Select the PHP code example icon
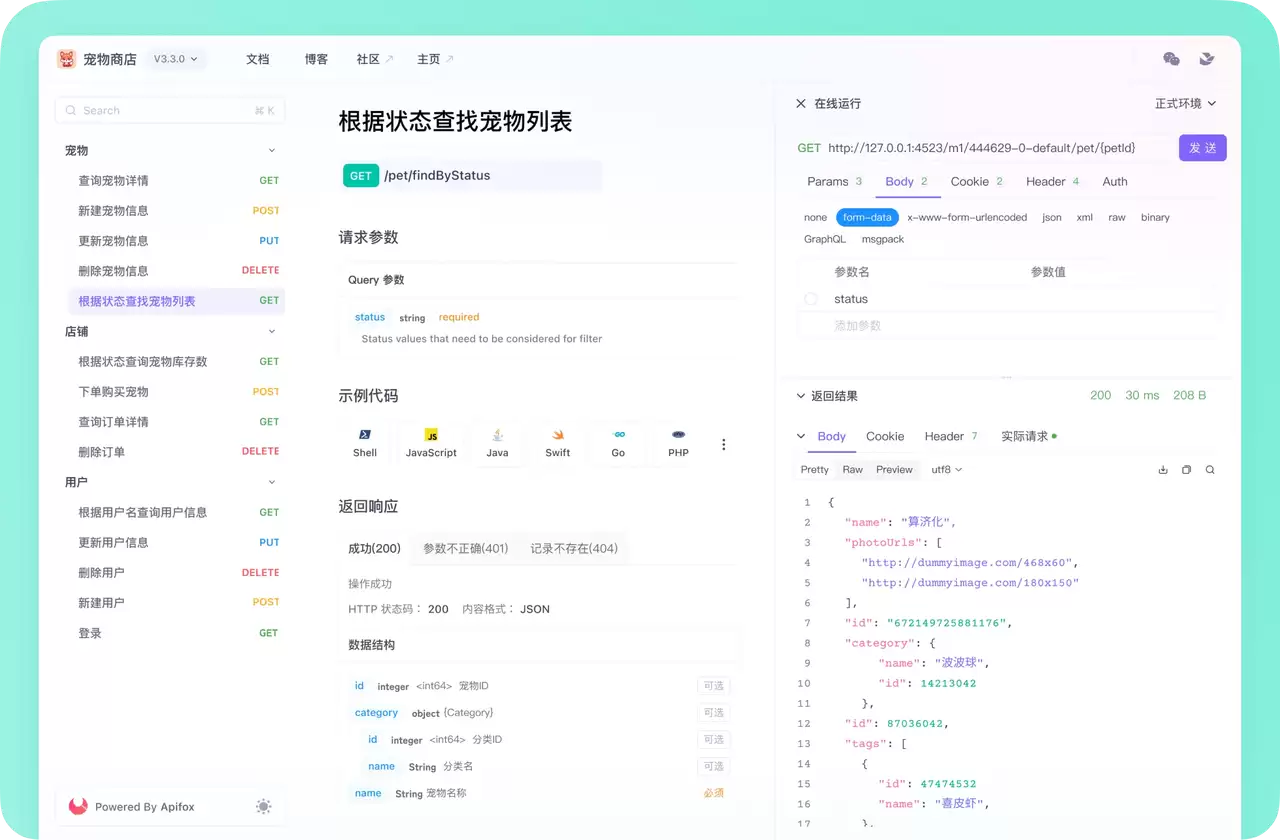The height and width of the screenshot is (840, 1280). 678,435
